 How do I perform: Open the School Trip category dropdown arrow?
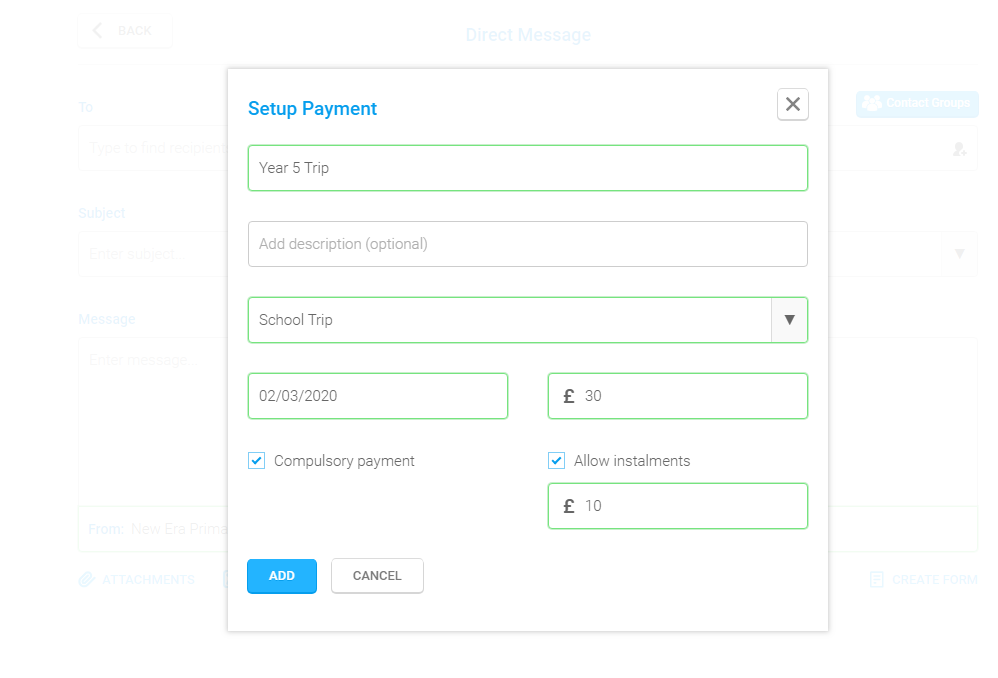coord(789,320)
